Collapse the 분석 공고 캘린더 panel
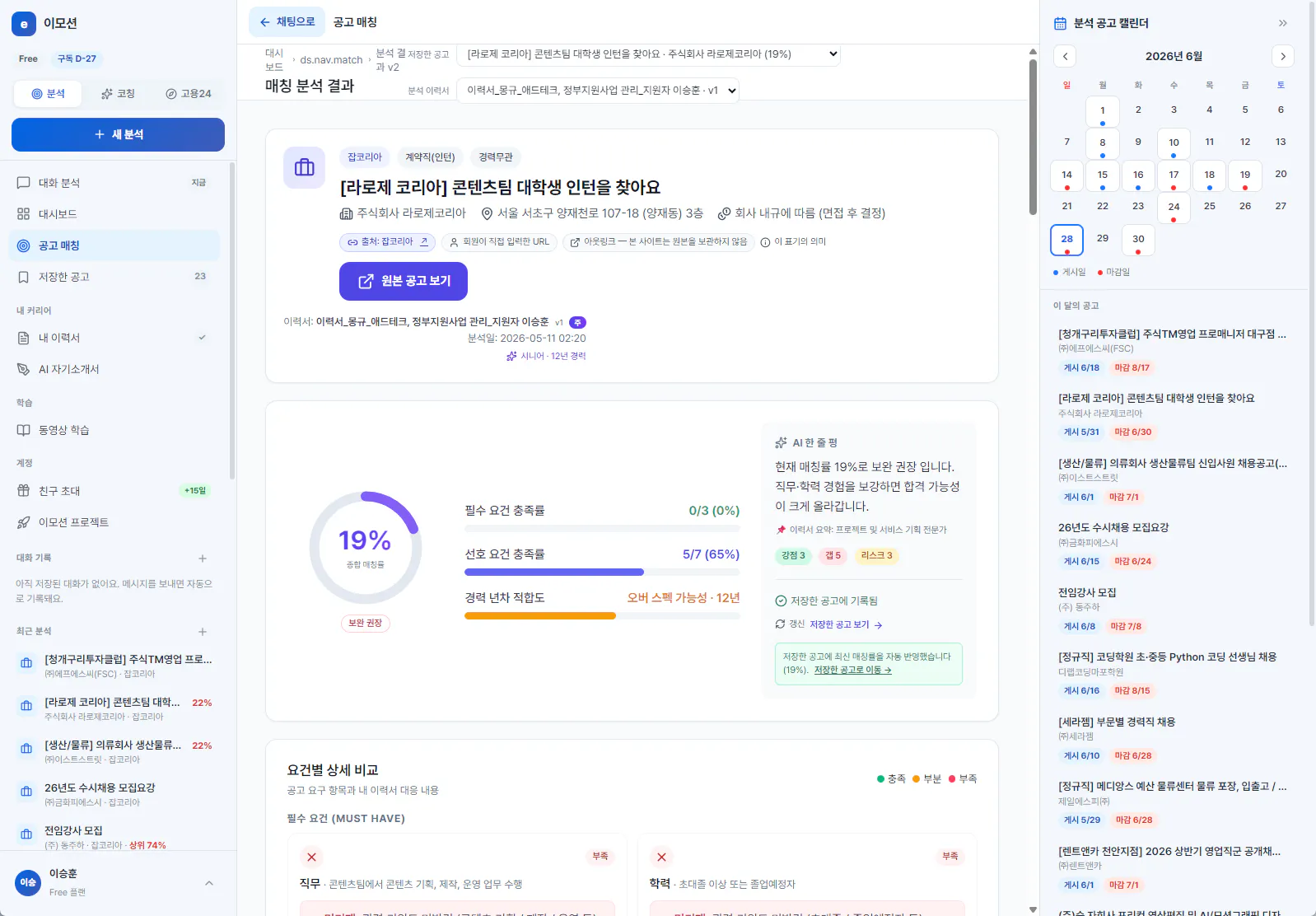The width and height of the screenshot is (1316, 916). point(1282,23)
